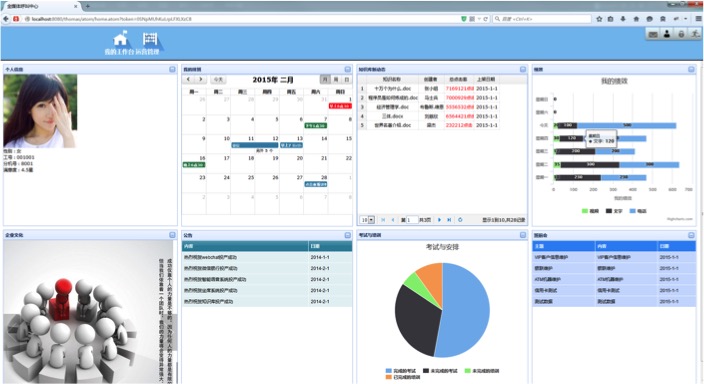Viewport: 704px width, 384px height.
Task: Refresh the knowledge base table with the reload icon
Action: point(460,220)
